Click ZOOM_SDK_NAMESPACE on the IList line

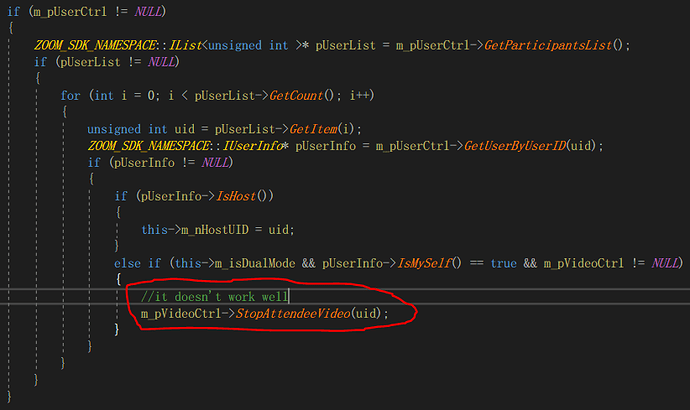tap(95, 45)
